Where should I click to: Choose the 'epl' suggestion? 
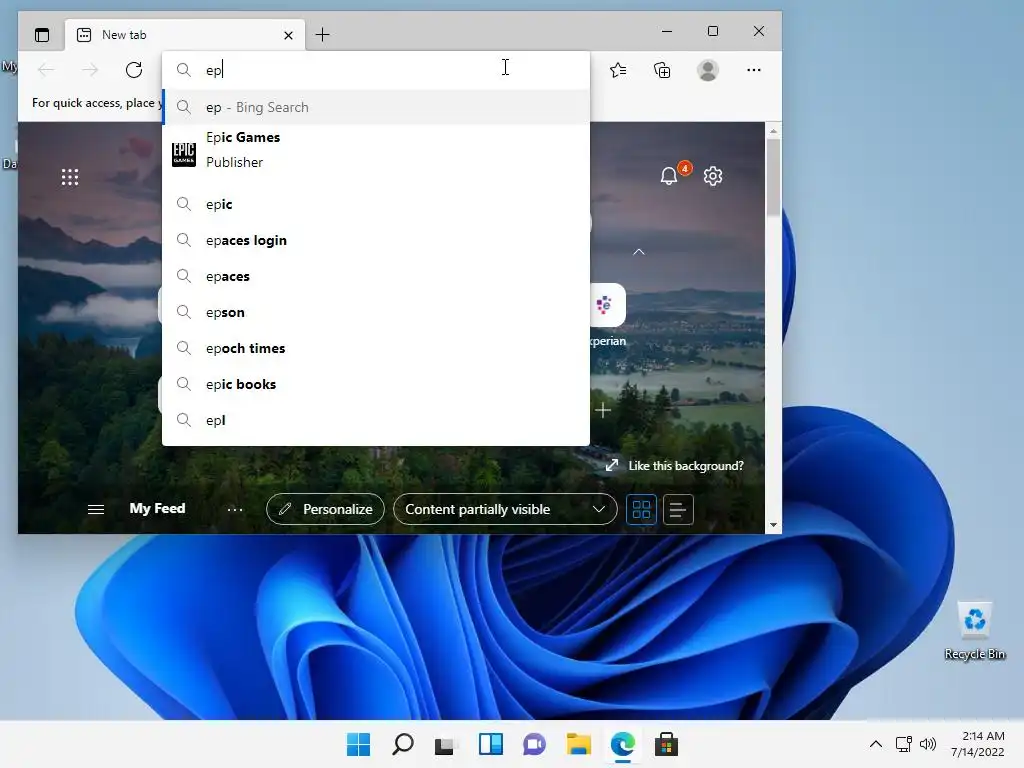pyautogui.click(x=376, y=420)
